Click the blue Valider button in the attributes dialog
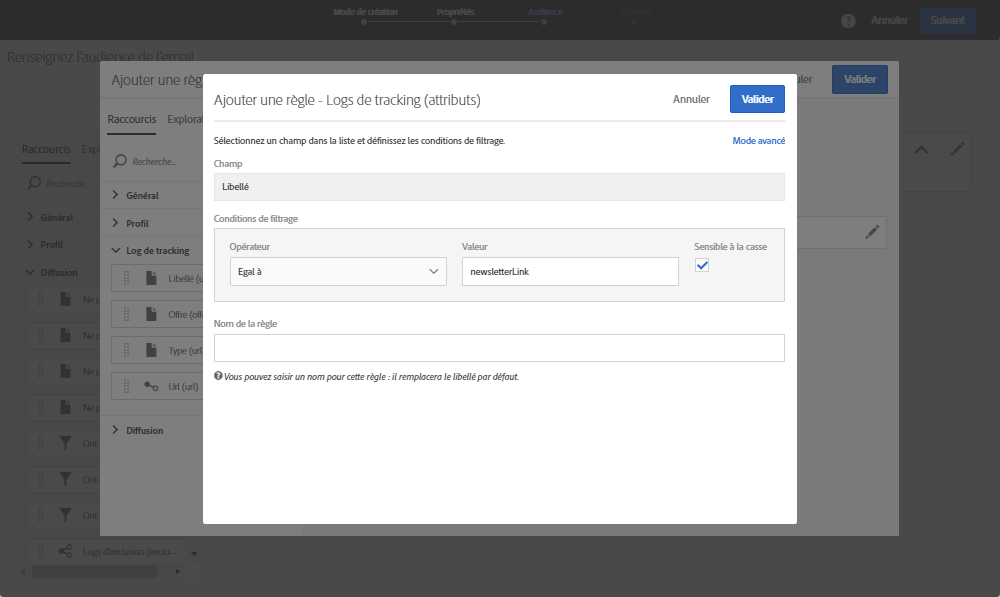Screen dimensions: 1000x597 [757, 99]
